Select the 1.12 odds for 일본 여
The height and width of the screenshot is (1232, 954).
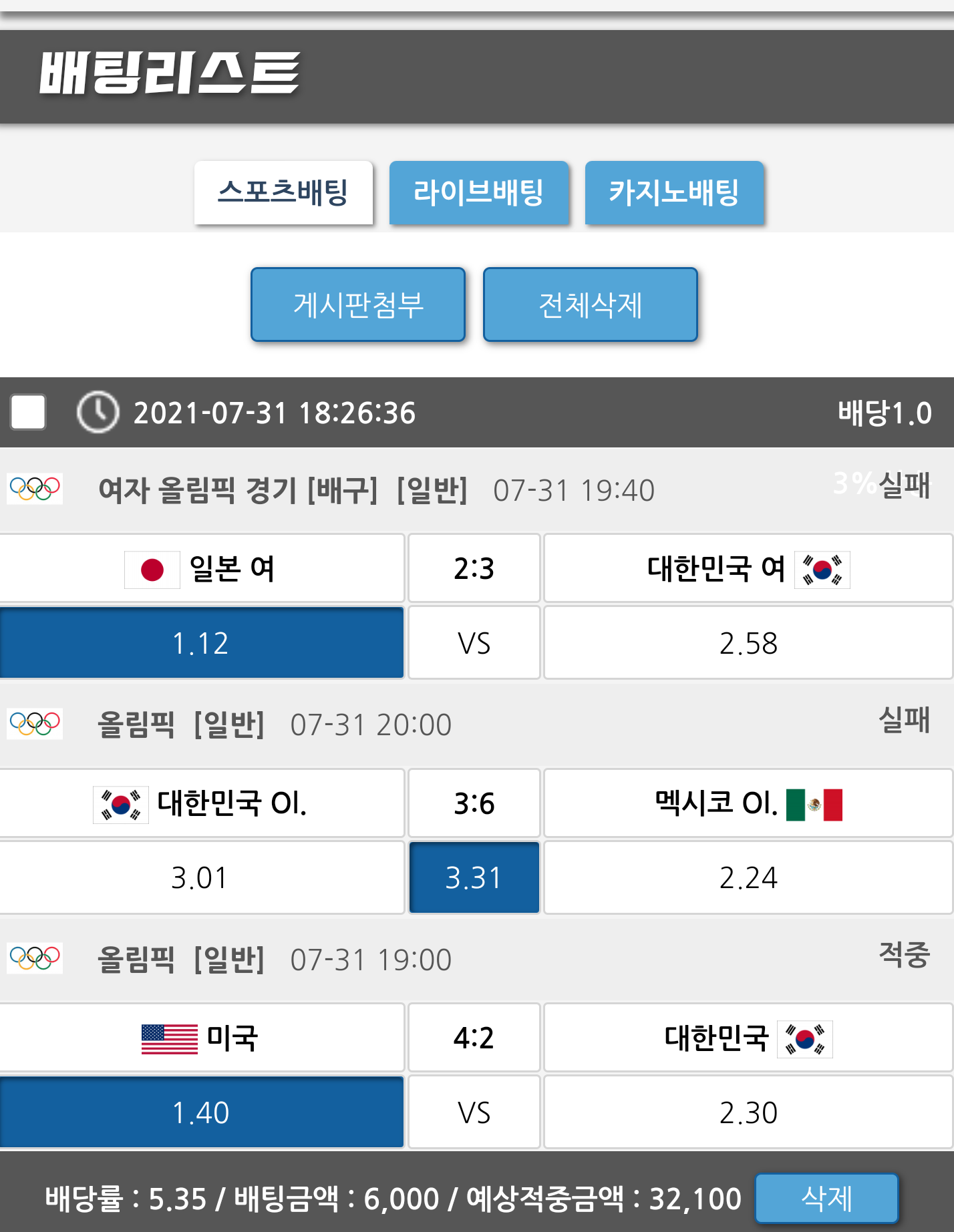pyautogui.click(x=201, y=643)
